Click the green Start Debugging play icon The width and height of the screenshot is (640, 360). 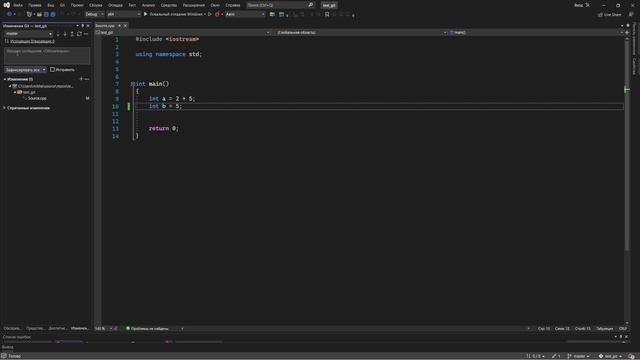pyautogui.click(x=146, y=14)
